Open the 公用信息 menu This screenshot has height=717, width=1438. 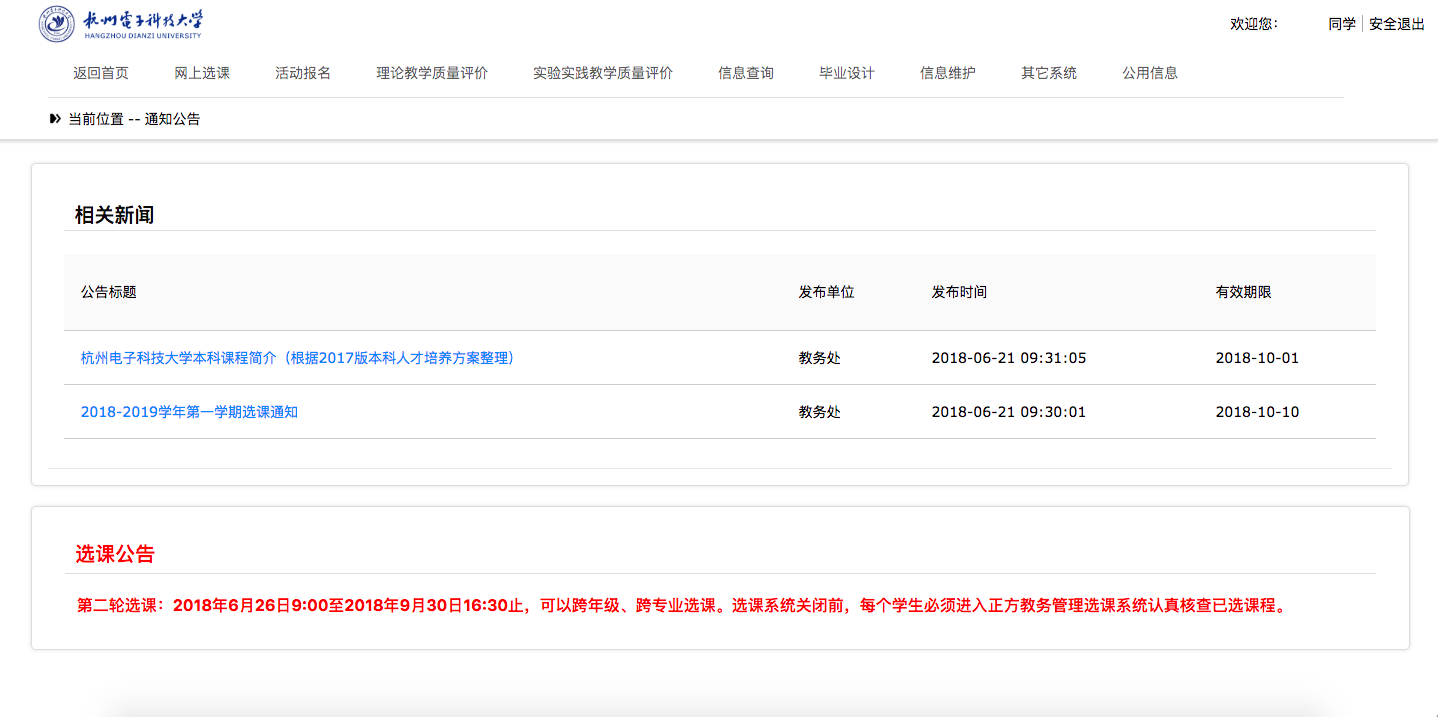click(1150, 73)
